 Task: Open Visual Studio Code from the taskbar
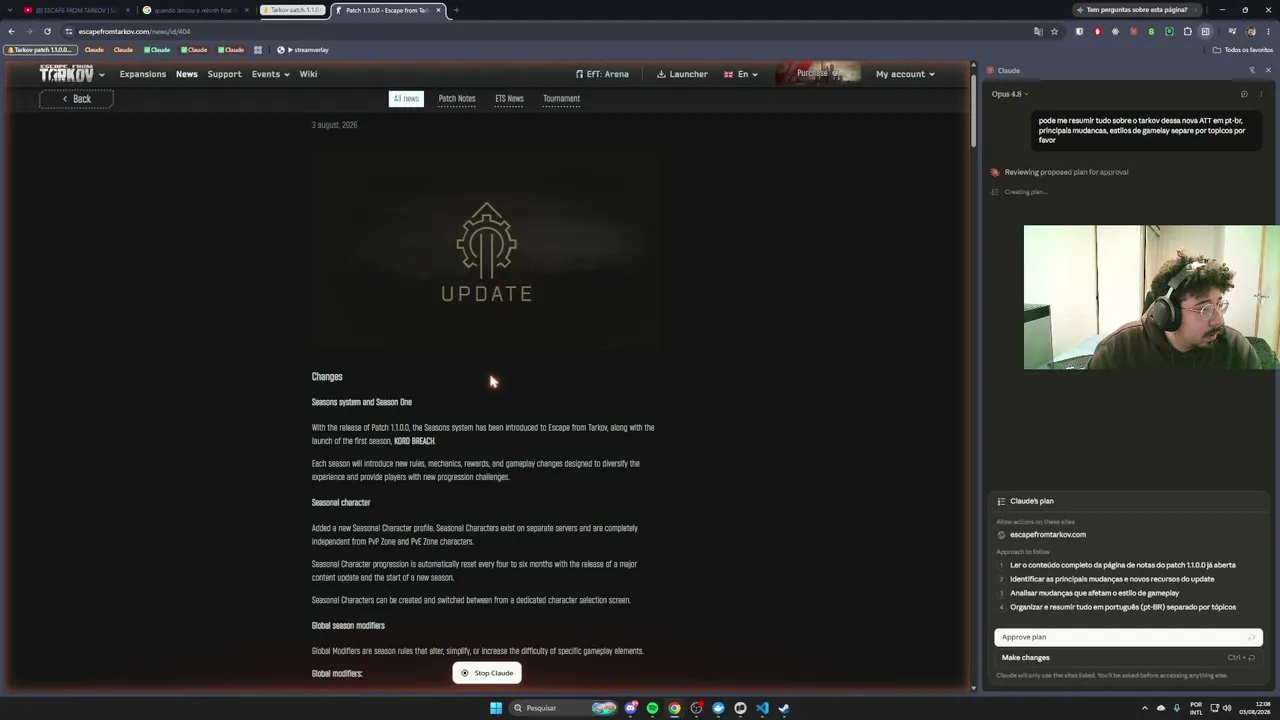[x=762, y=708]
